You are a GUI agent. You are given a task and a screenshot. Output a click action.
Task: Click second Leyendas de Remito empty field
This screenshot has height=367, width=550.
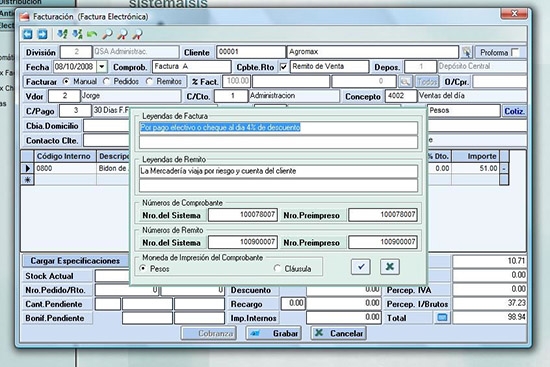click(x=279, y=186)
